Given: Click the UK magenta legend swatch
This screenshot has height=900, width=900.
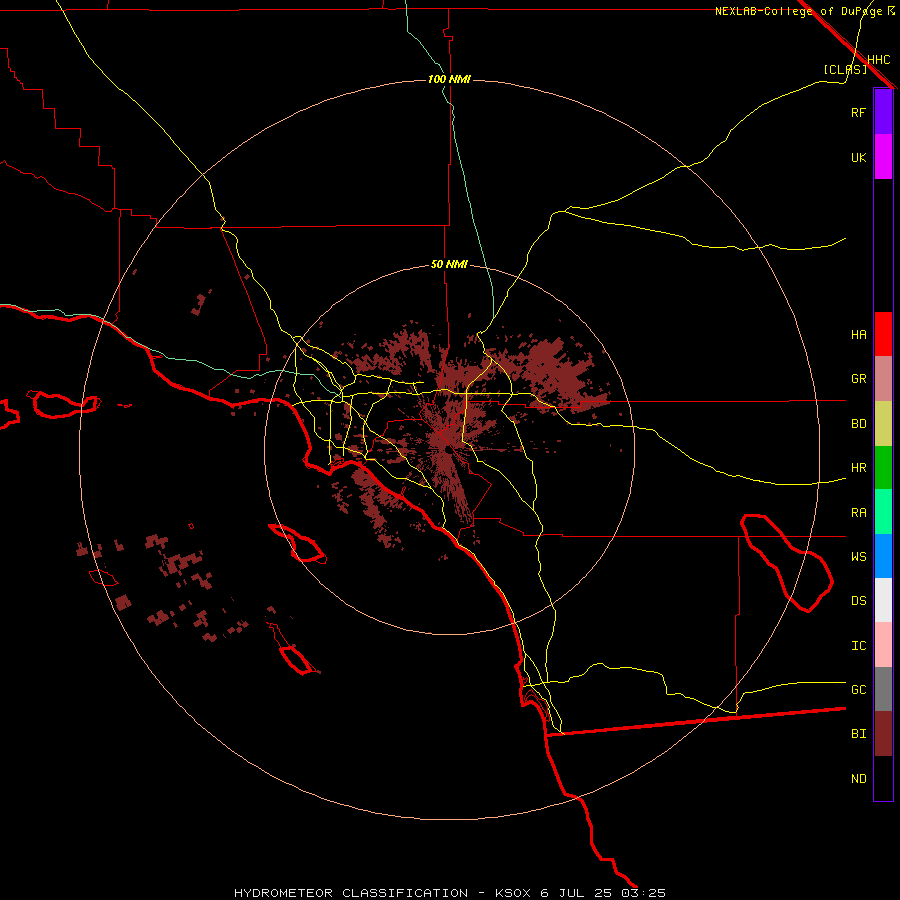Looking at the screenshot, I should (x=883, y=157).
